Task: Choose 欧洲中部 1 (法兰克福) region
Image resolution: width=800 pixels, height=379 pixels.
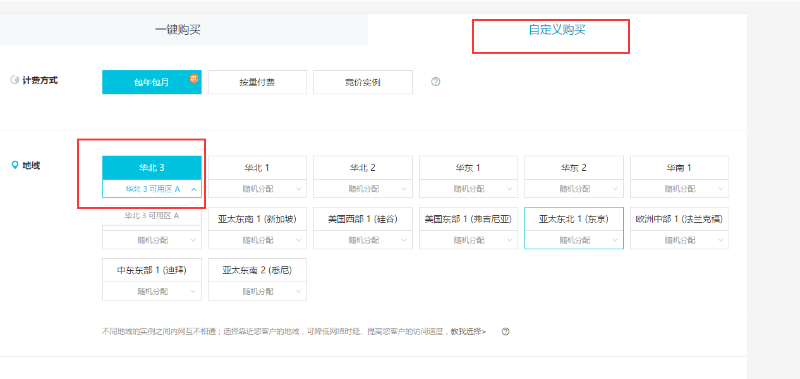Action: [x=680, y=219]
